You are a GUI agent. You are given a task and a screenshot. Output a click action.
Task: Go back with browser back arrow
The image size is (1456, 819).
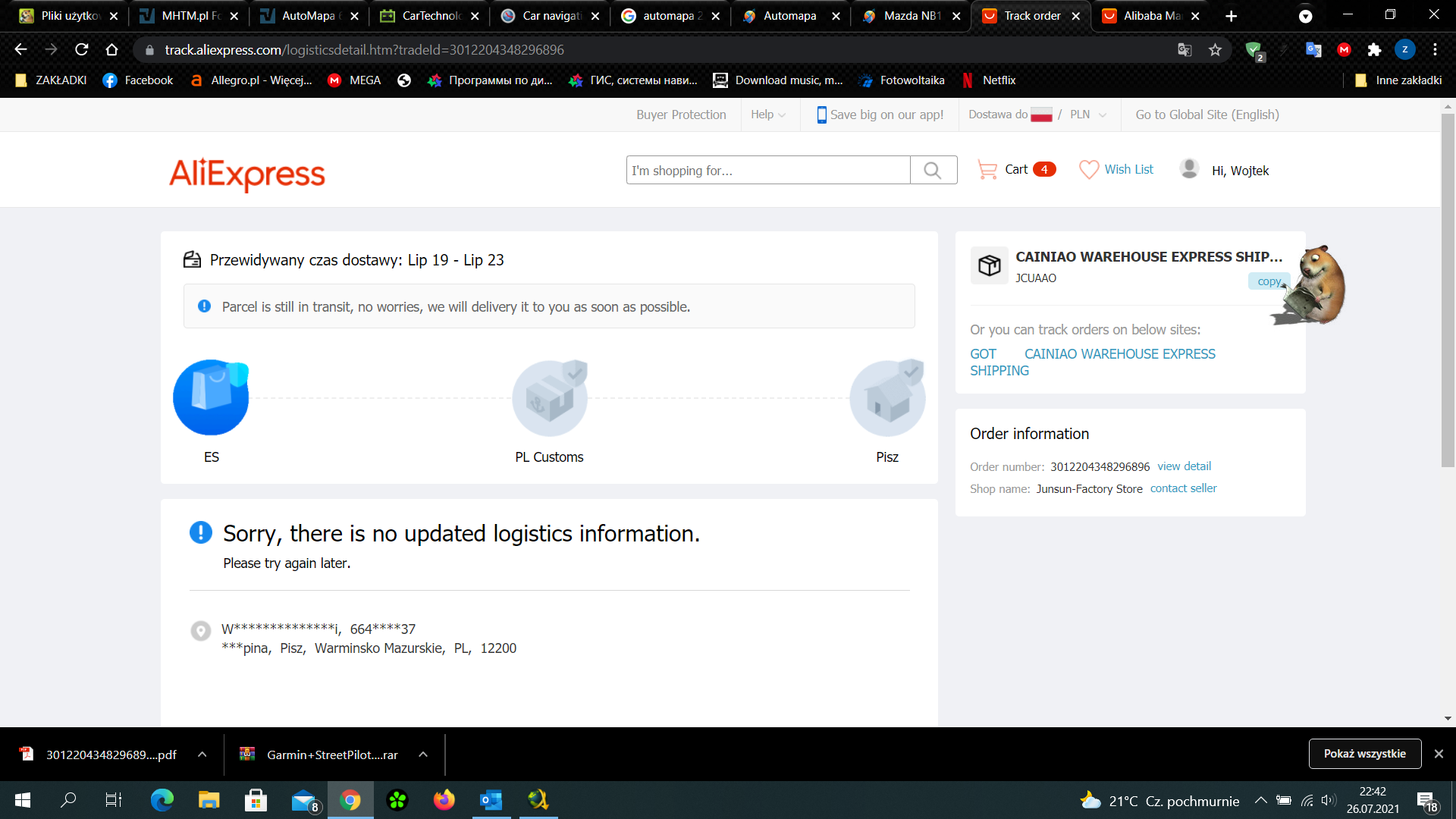(x=20, y=49)
